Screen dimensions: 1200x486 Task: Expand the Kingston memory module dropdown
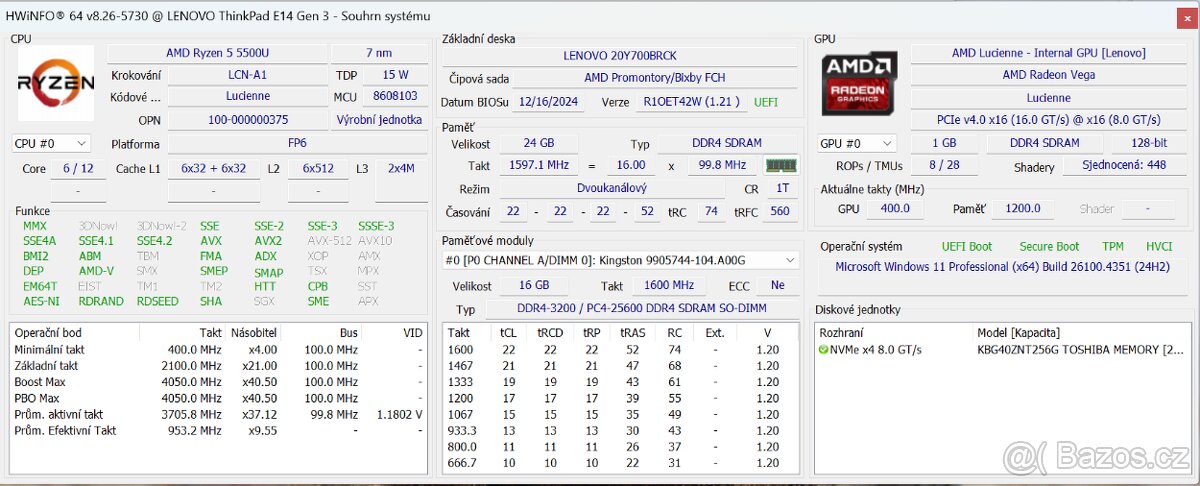[621, 260]
